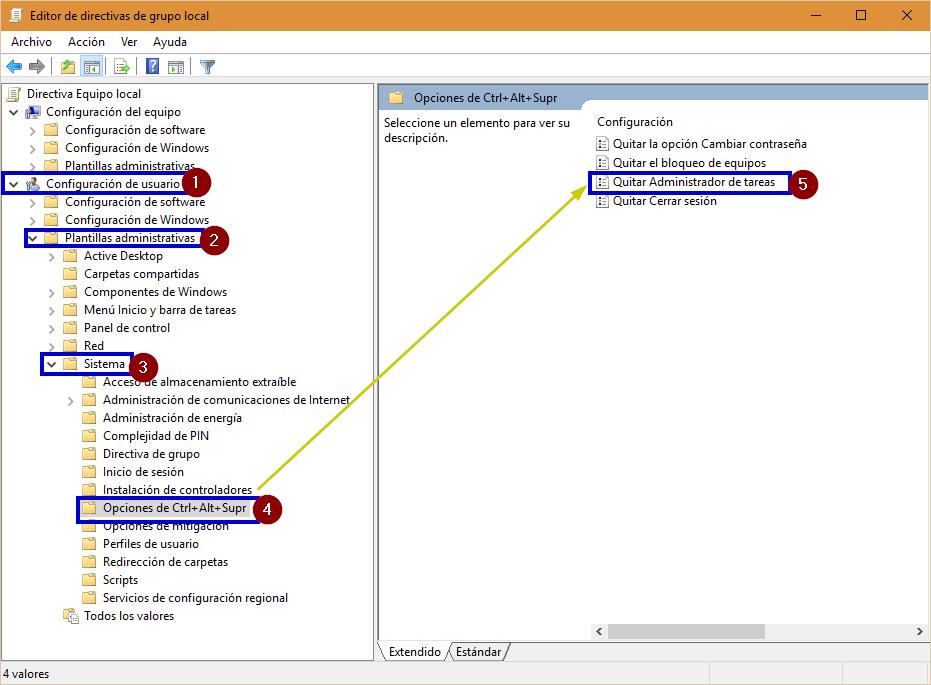Switch to the Extendido tab

tap(414, 652)
